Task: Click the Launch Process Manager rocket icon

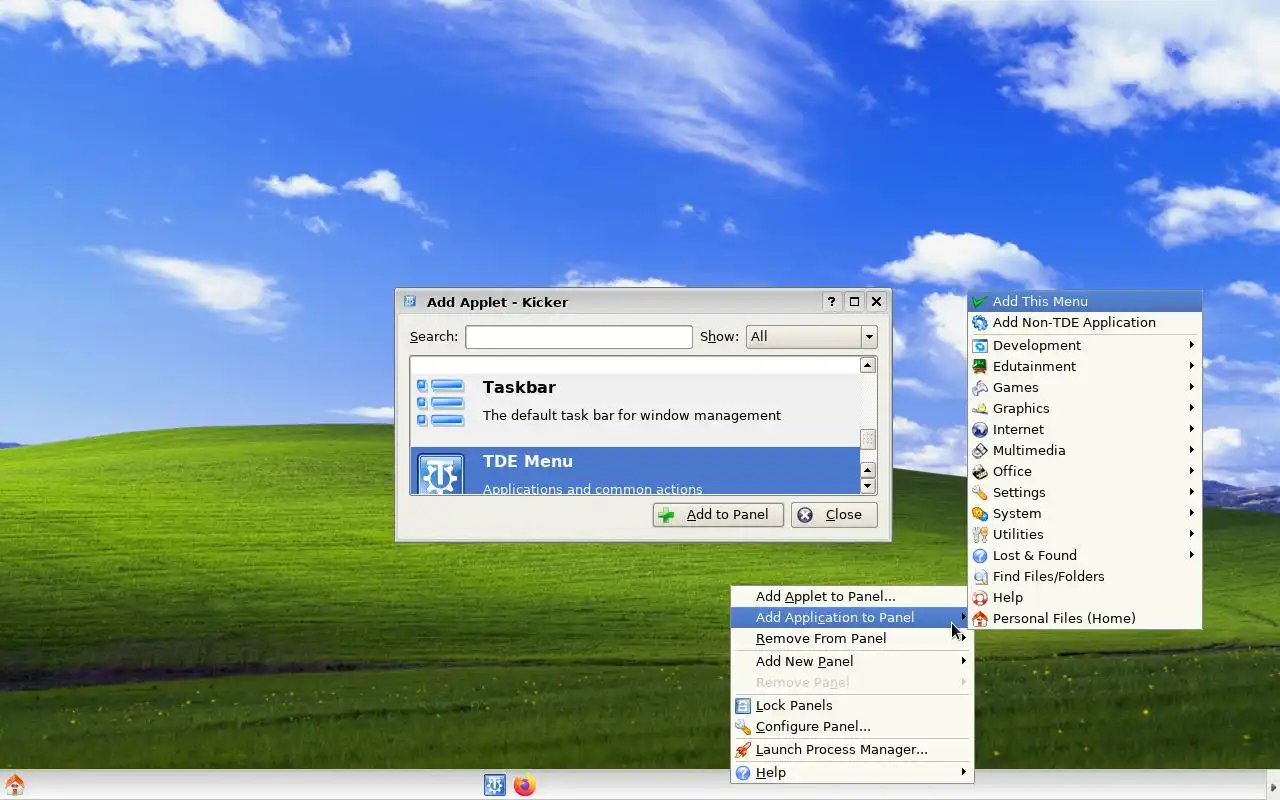Action: click(743, 750)
